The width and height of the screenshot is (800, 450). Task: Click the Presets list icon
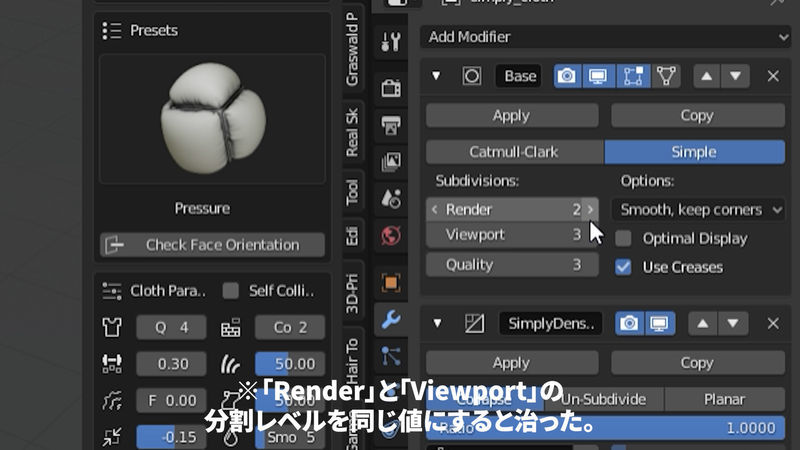coord(112,31)
